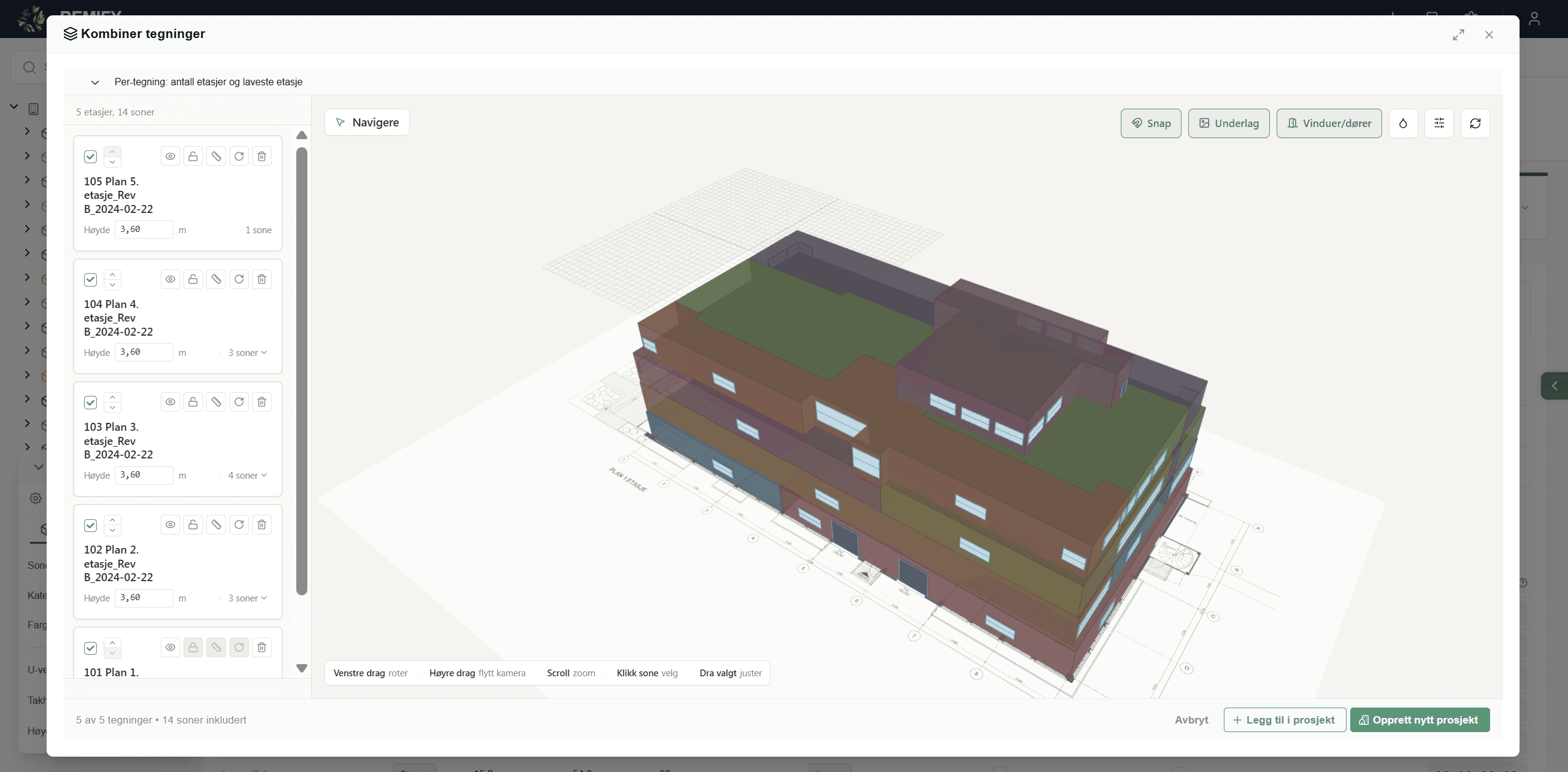Click lock icon on 104 Plan 4 card
1568x772 pixels.
(x=193, y=279)
